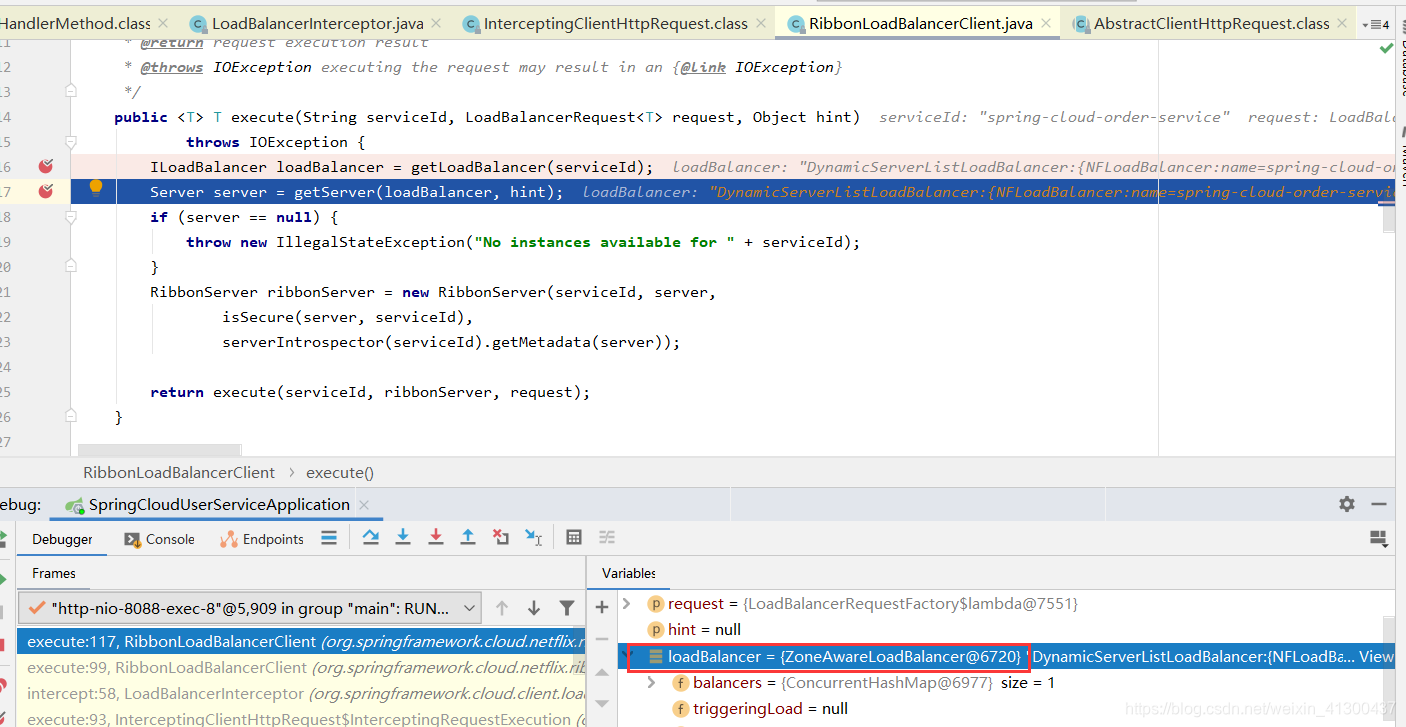The height and width of the screenshot is (727, 1406).
Task: Show the hidden editor tabs list
Action: click(1376, 23)
